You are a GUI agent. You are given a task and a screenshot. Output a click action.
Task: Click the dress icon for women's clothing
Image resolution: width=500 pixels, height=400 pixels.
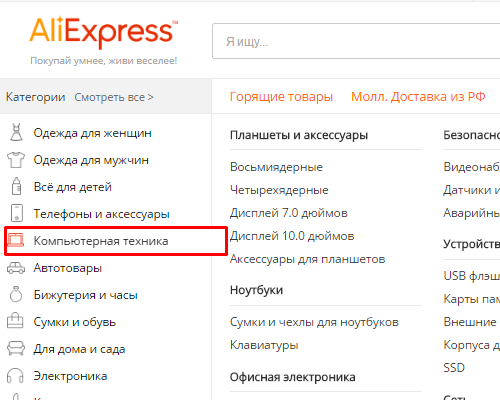[16, 132]
